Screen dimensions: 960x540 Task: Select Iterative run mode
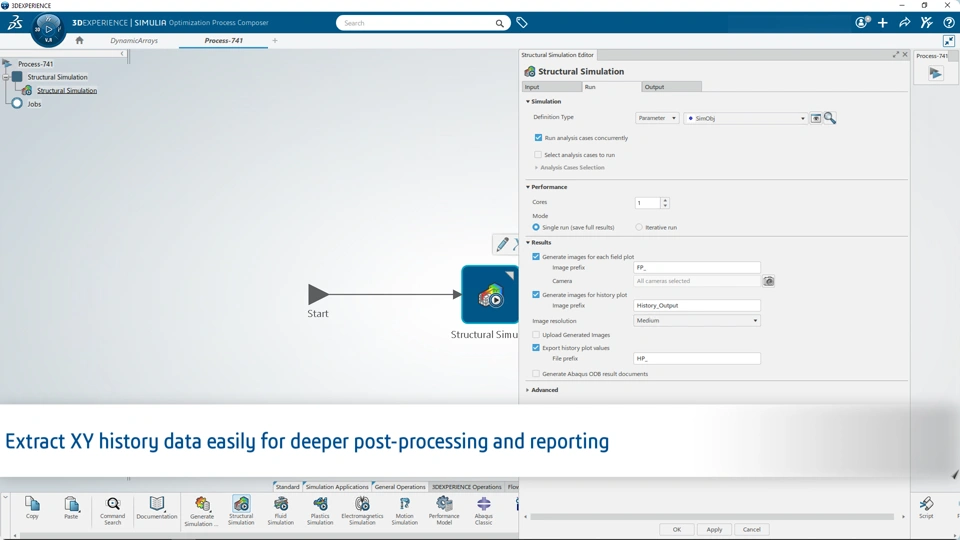(x=639, y=227)
